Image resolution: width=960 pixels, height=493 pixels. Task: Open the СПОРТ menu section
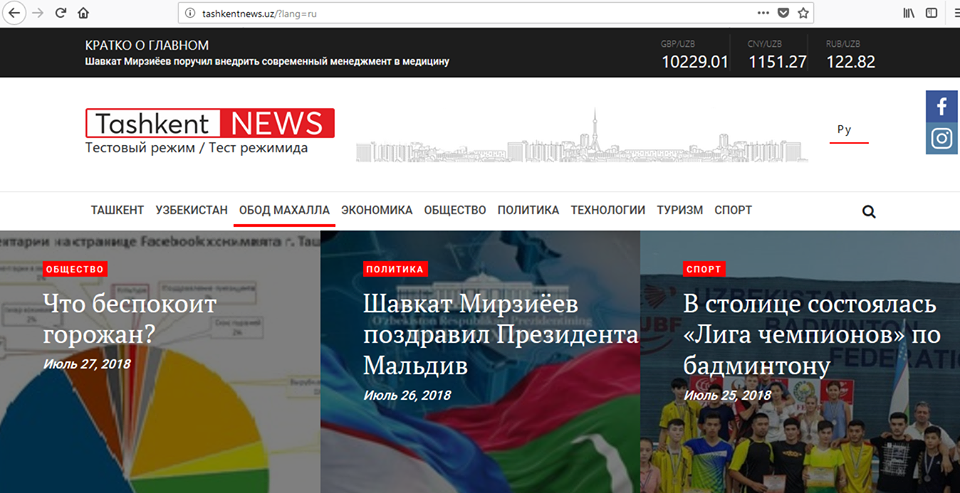click(733, 210)
